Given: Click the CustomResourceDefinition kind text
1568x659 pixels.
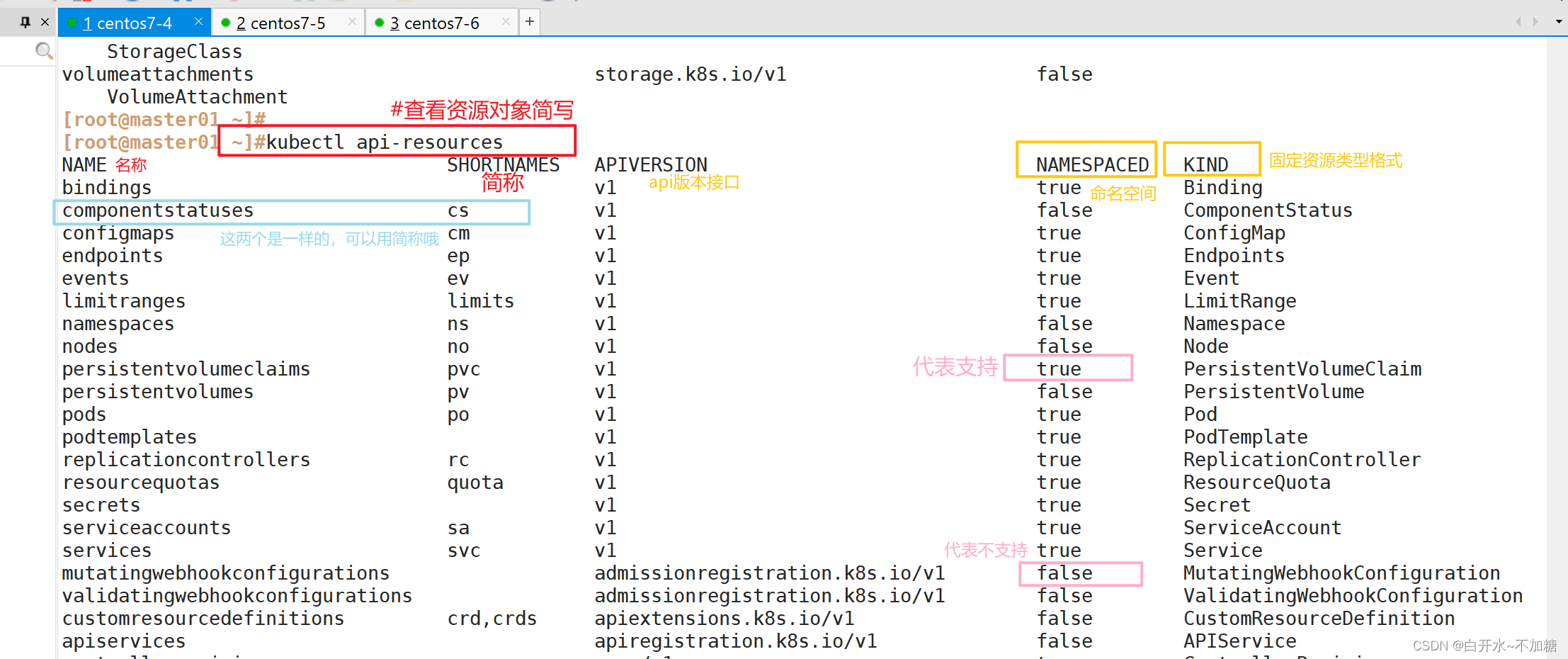Looking at the screenshot, I should point(1319,619).
